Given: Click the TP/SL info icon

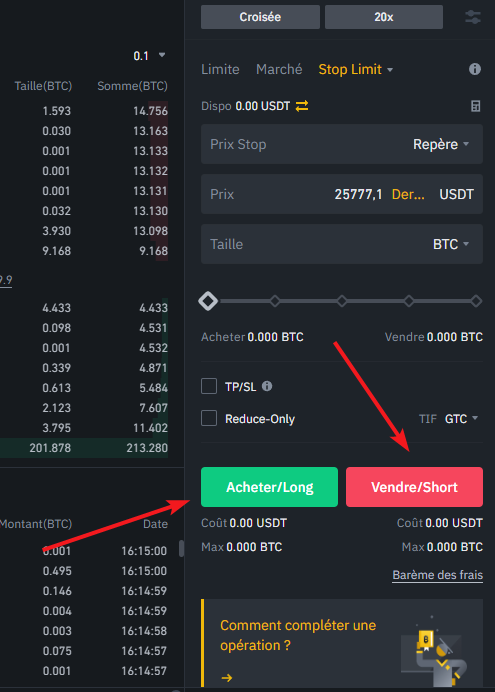Looking at the screenshot, I should (267, 386).
